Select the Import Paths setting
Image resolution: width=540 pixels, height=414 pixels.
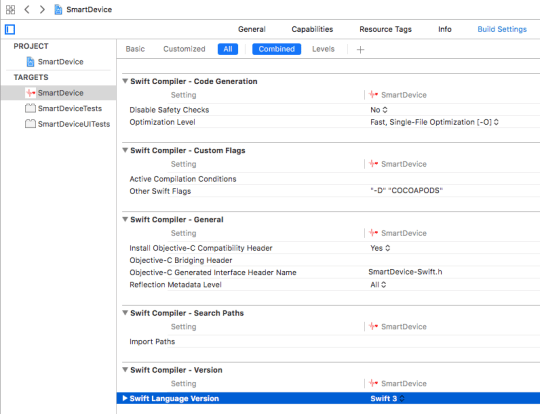point(152,341)
